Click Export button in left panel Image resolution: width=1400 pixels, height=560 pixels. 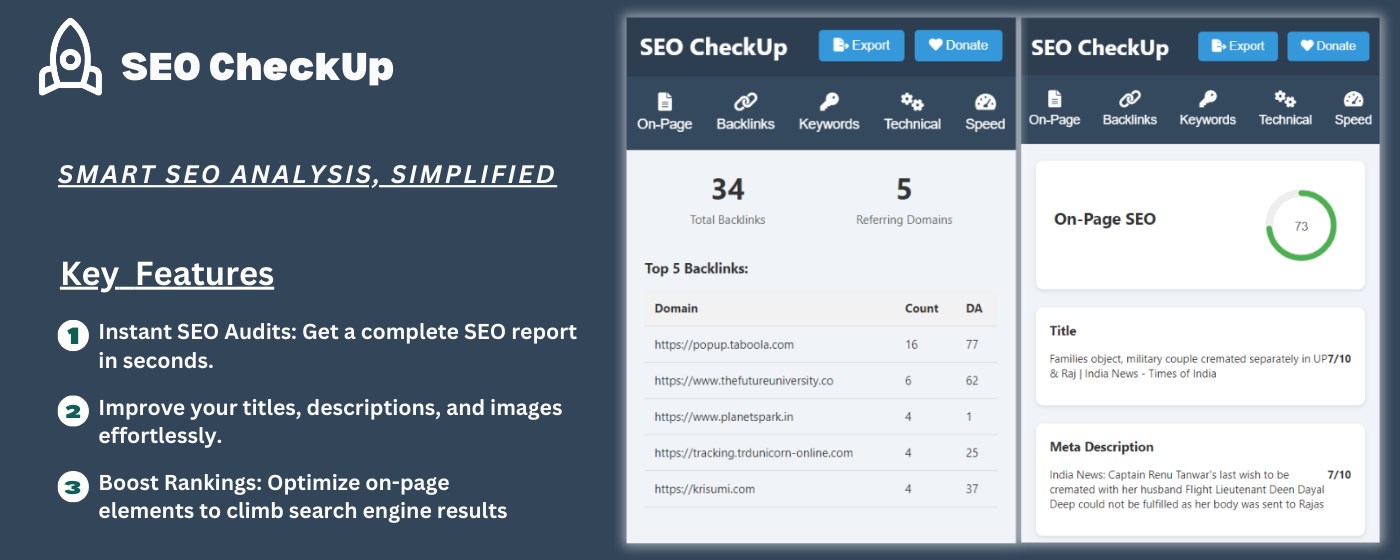tap(861, 45)
